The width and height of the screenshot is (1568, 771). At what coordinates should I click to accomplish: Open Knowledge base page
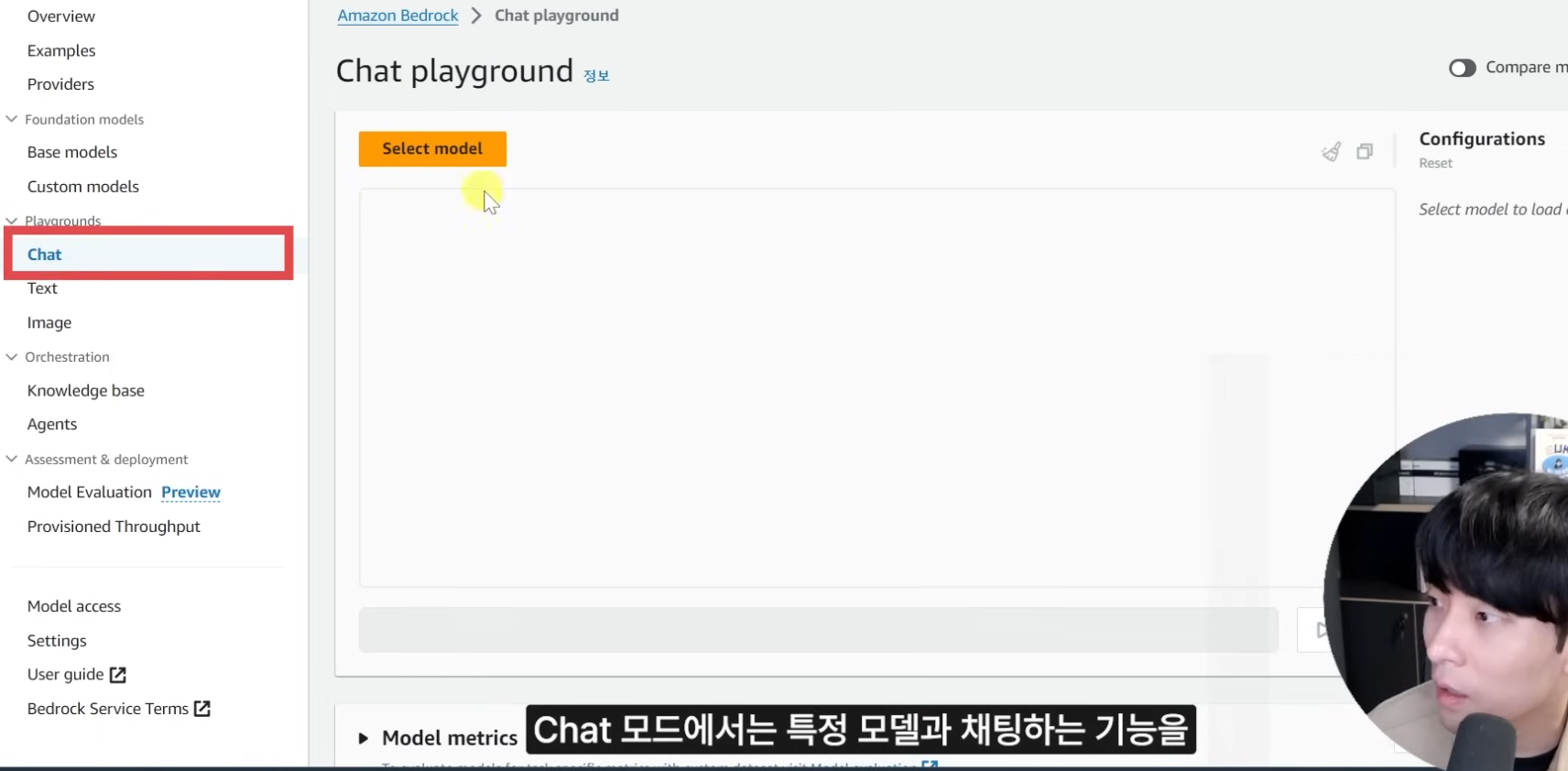coord(86,391)
